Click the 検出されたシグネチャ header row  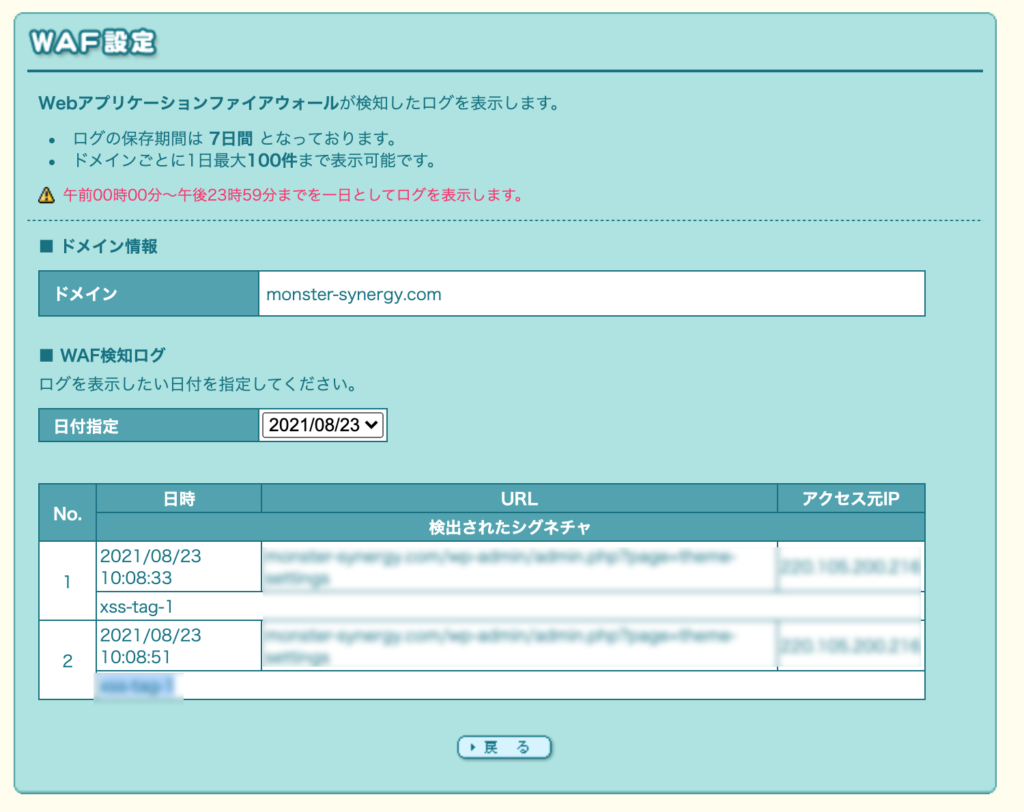point(510,527)
